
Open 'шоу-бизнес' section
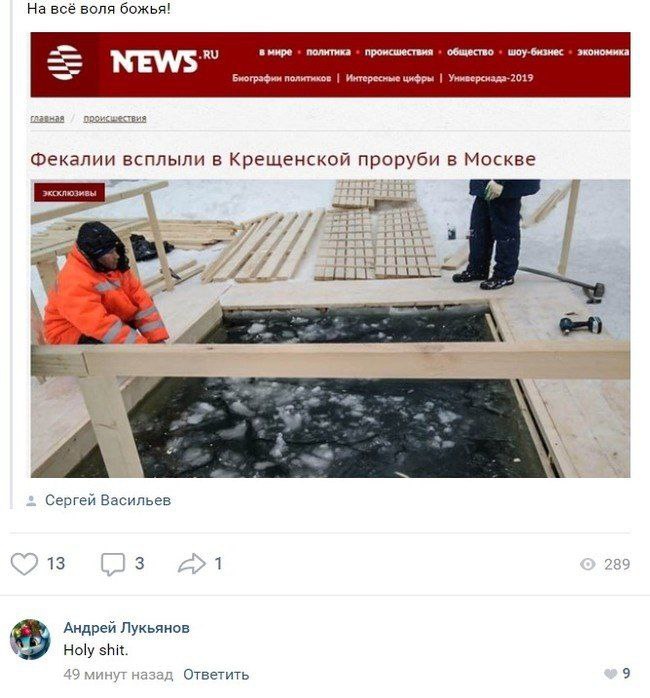coord(536,52)
